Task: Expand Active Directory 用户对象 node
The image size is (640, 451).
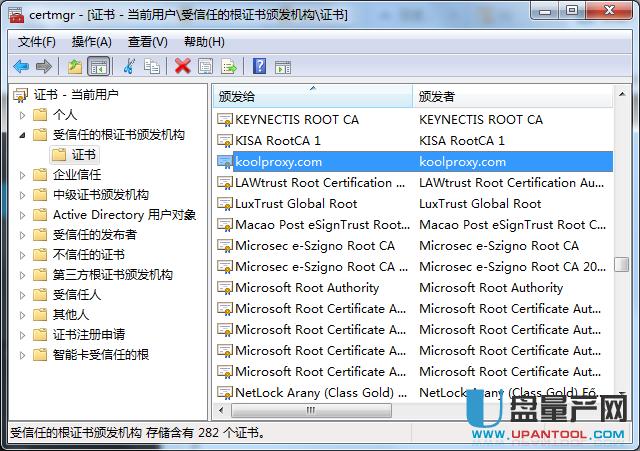Action: click(x=22, y=215)
